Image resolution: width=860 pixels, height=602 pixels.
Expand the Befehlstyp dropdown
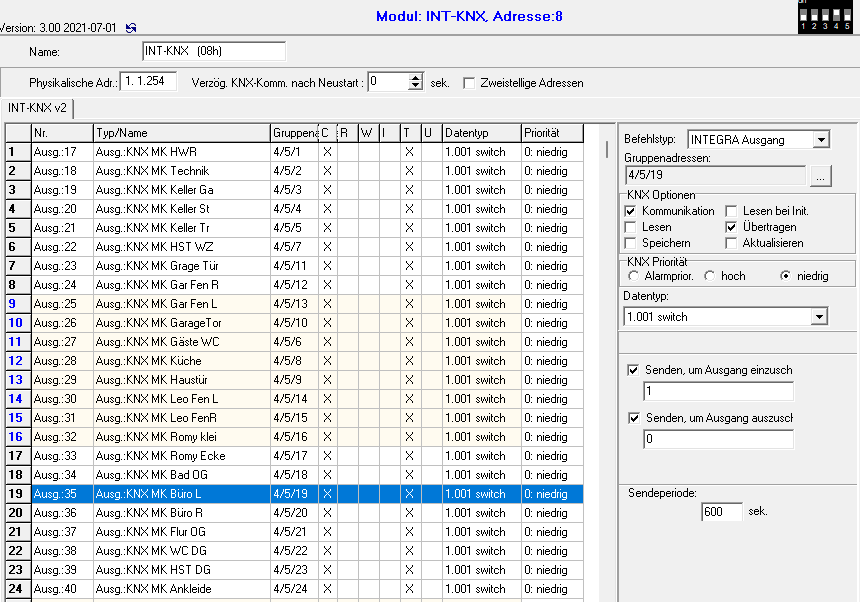[x=820, y=140]
